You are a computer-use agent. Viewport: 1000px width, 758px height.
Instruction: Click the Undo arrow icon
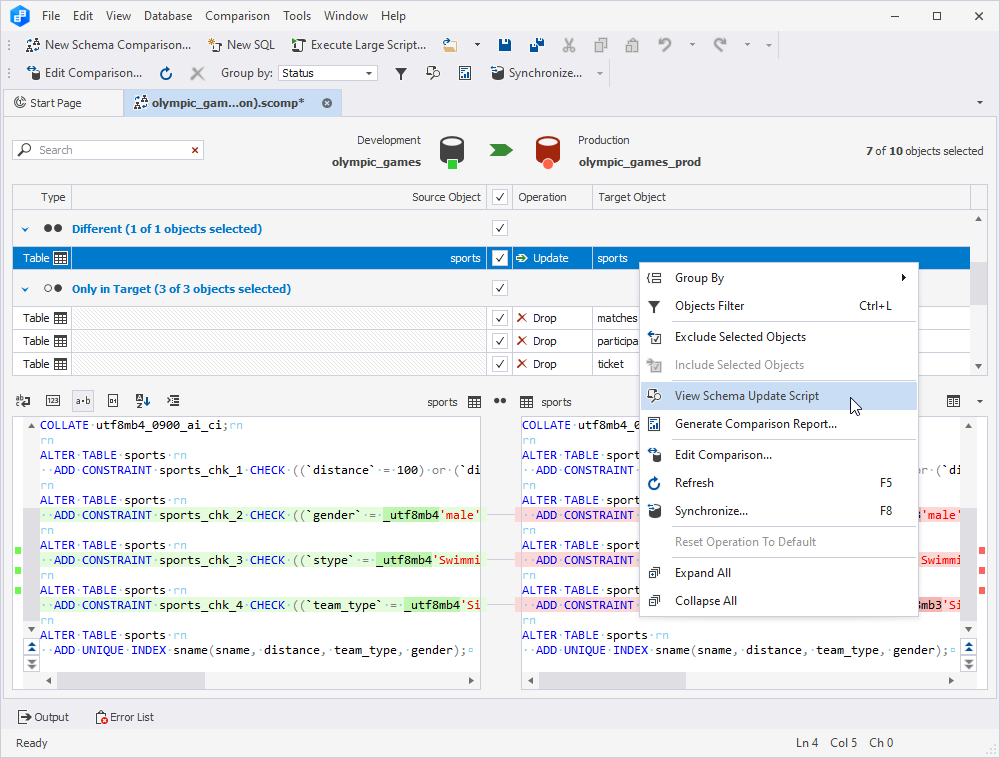[x=665, y=45]
